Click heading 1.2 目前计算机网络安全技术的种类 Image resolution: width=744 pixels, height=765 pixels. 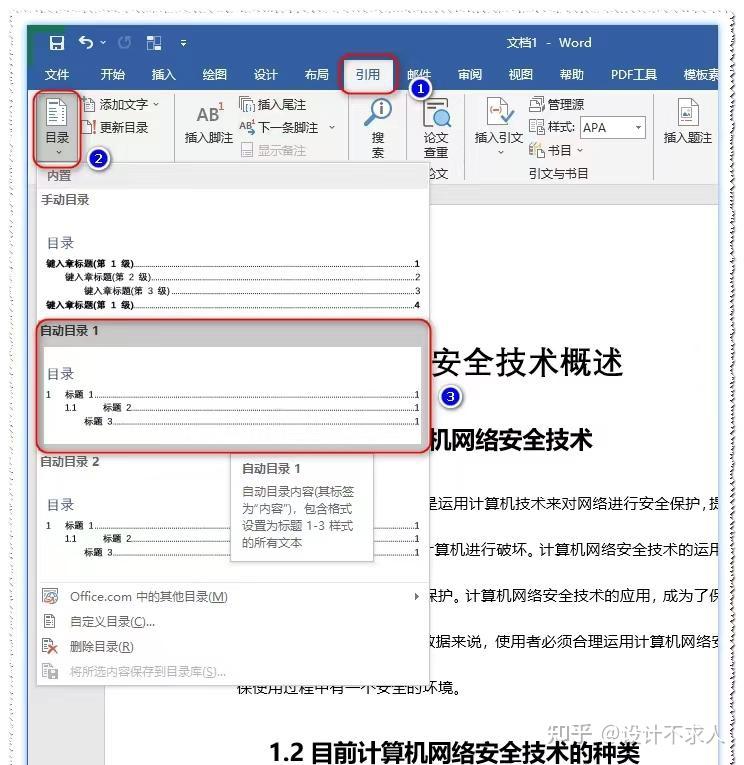(x=454, y=751)
